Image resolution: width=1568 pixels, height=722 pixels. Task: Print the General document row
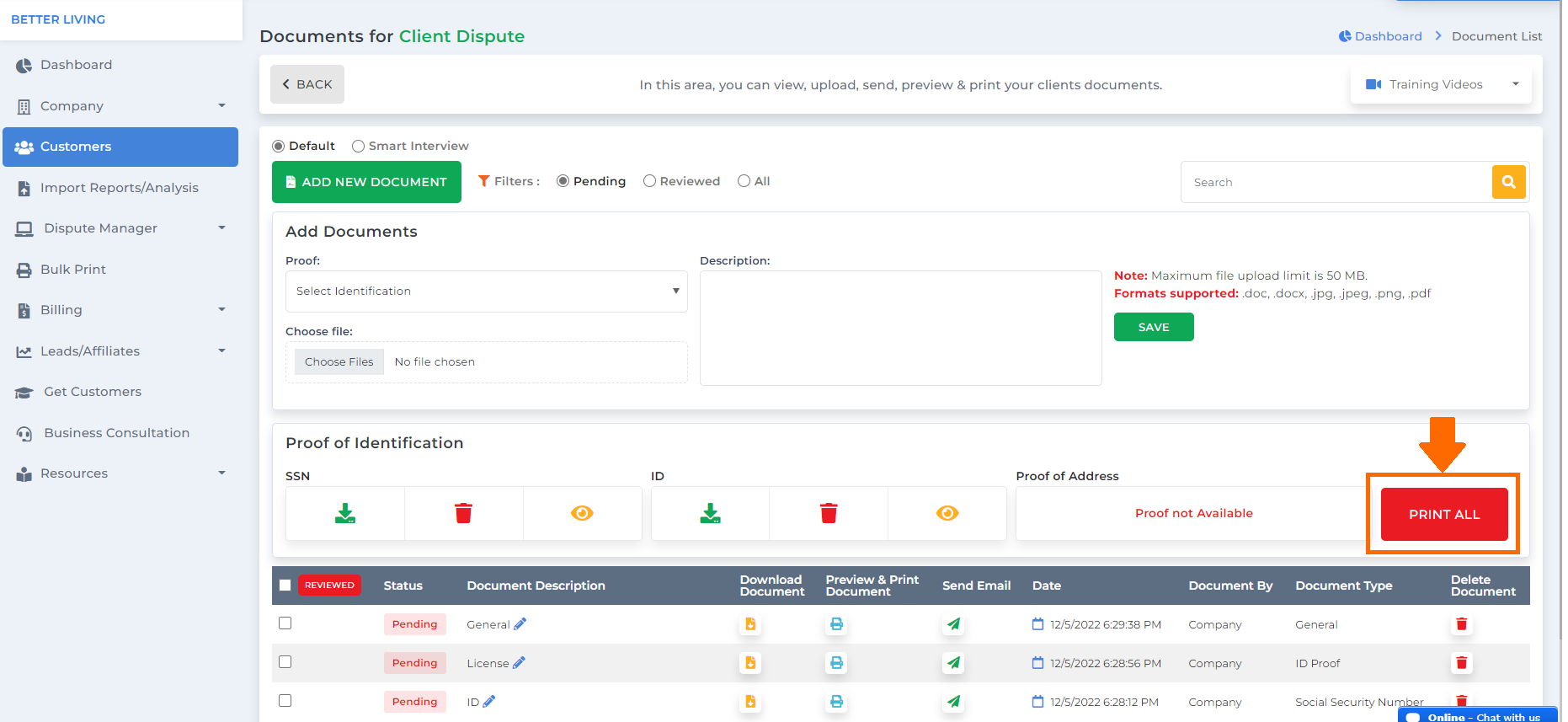[836, 624]
